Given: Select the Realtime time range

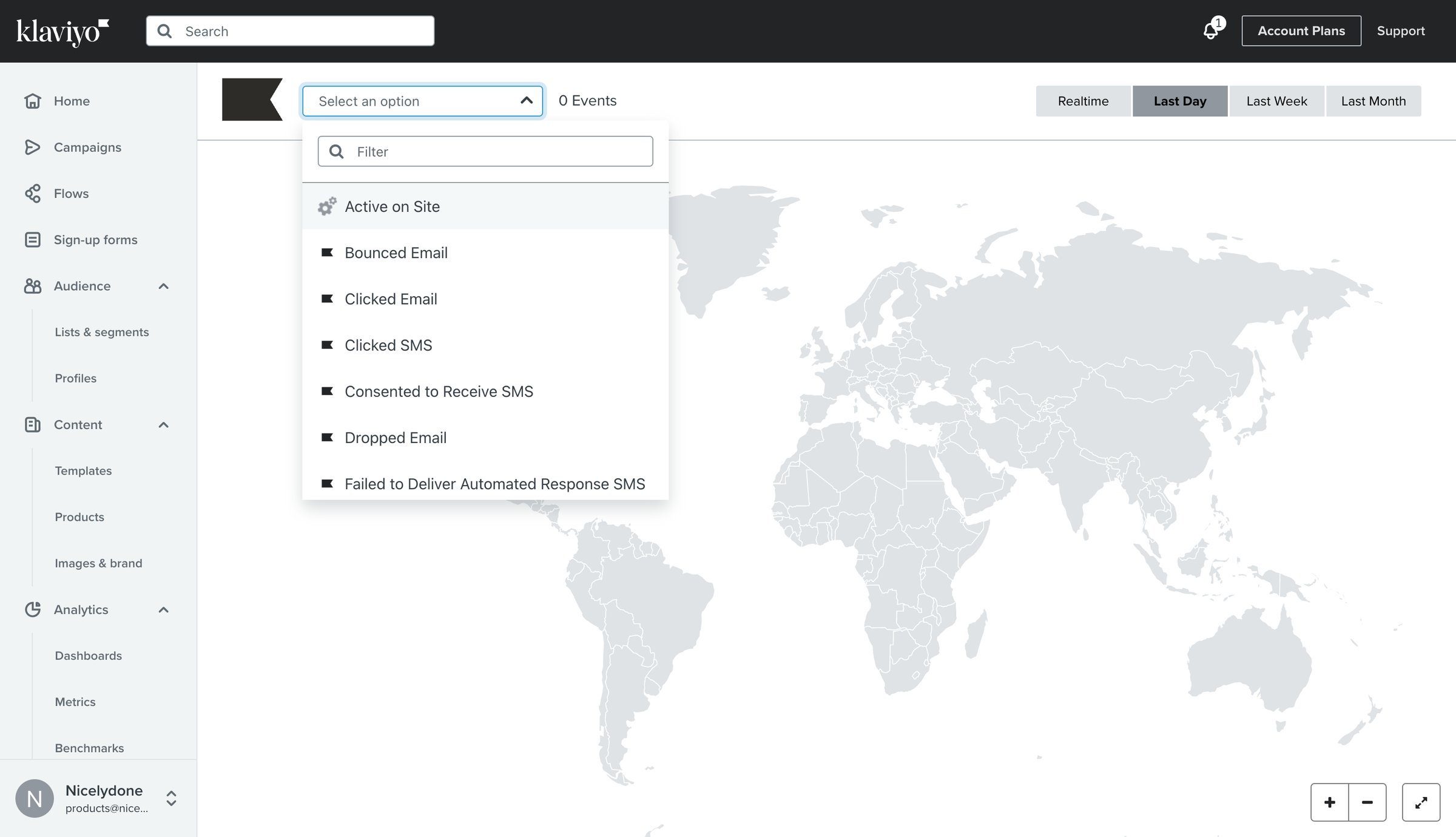Looking at the screenshot, I should pos(1083,101).
